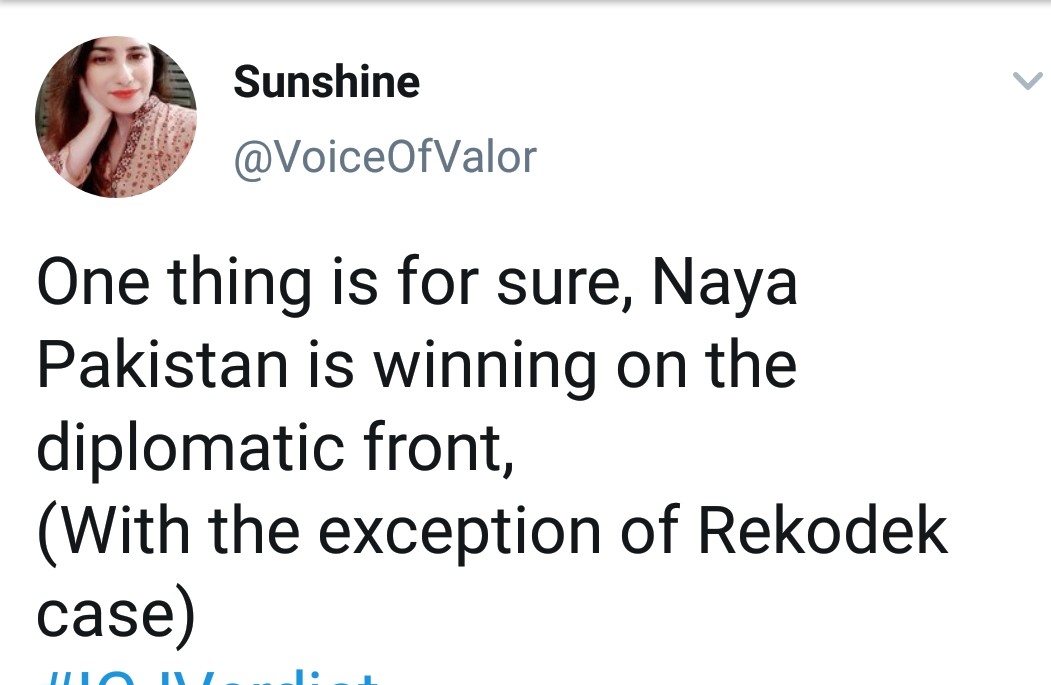Select the word 'thing' in the first line
The height and width of the screenshot is (685, 1051).
[x=239, y=283]
